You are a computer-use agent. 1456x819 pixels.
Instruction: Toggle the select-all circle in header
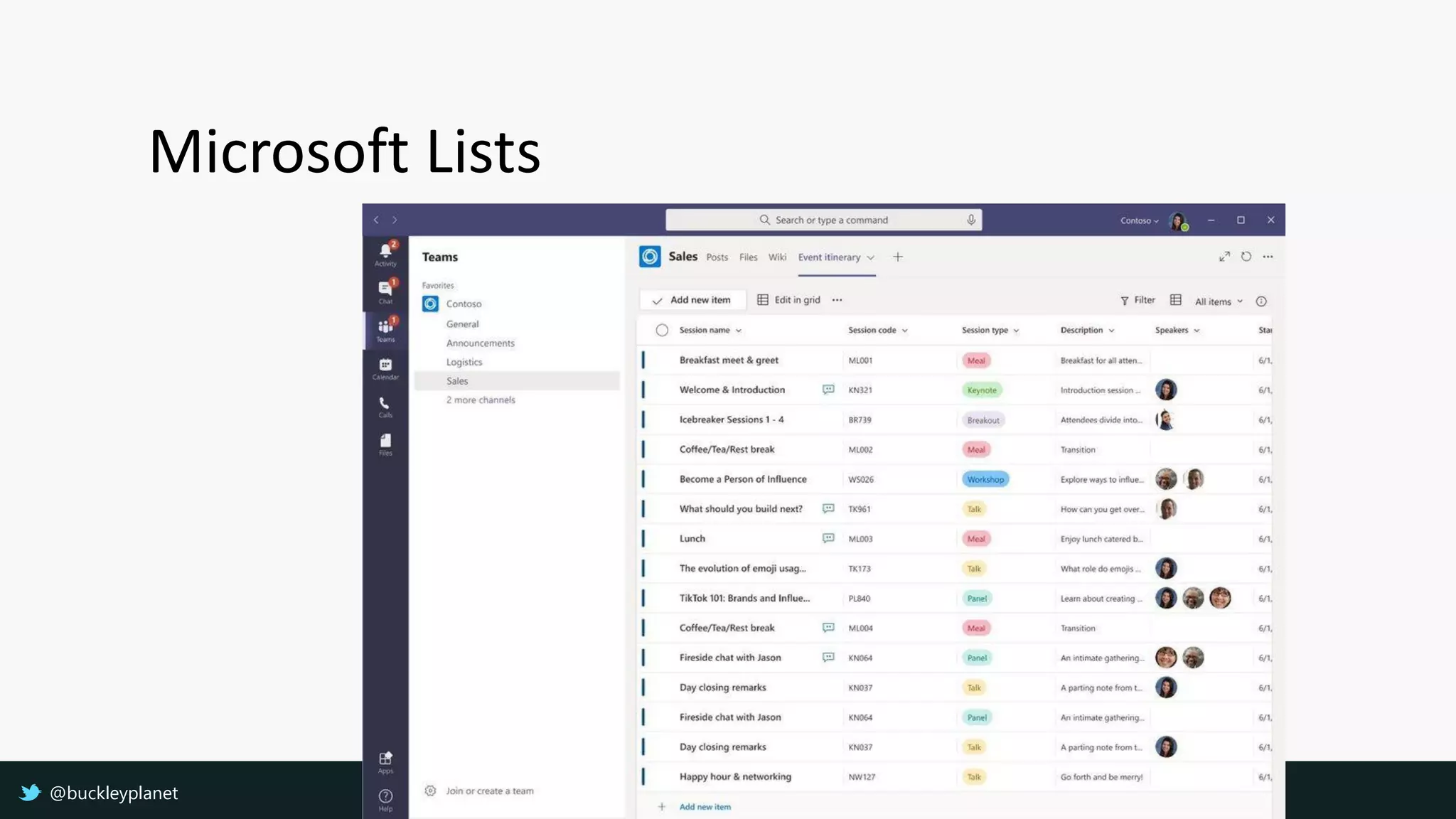pos(662,330)
